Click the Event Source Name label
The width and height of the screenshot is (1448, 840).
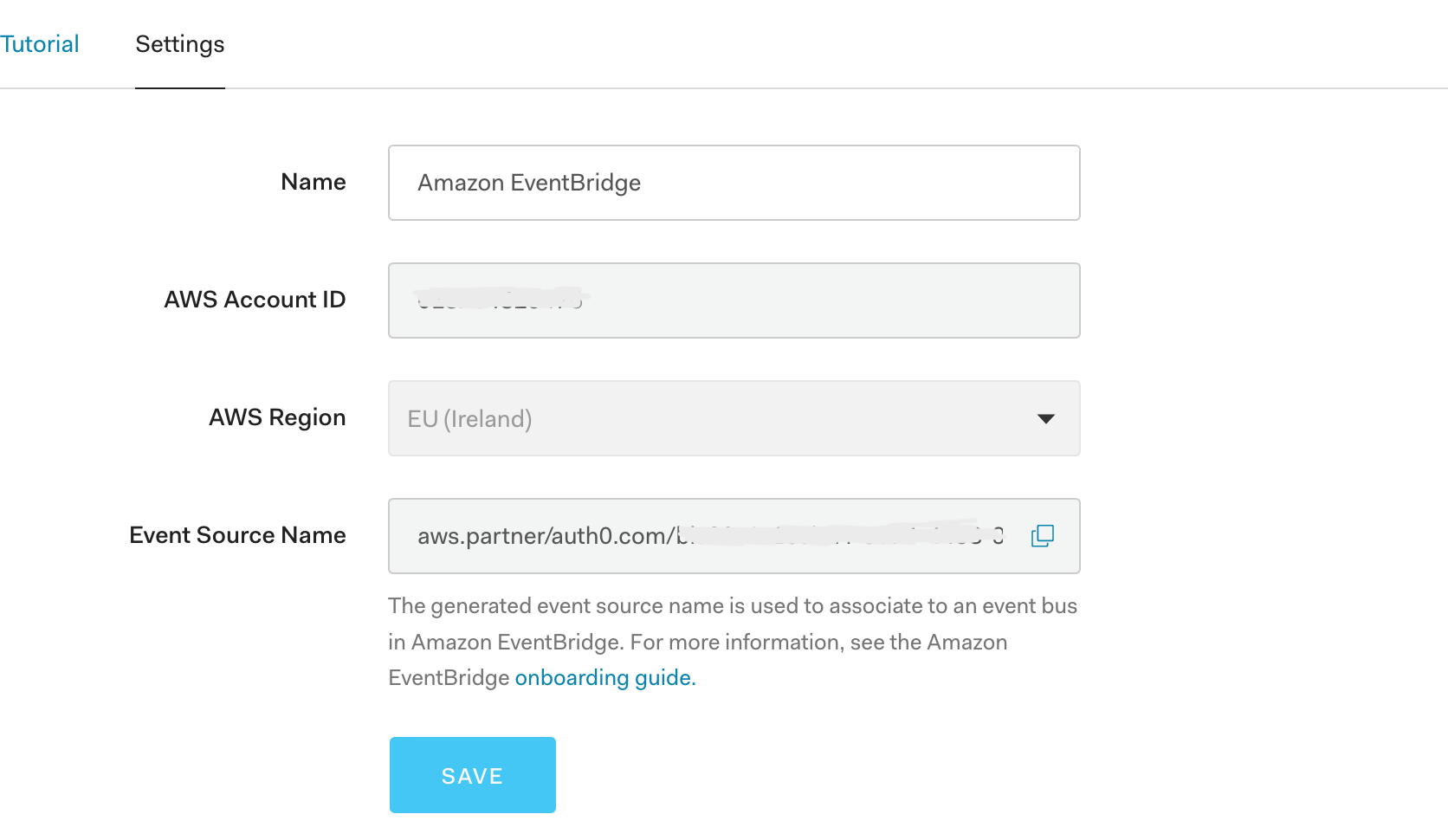(x=237, y=535)
